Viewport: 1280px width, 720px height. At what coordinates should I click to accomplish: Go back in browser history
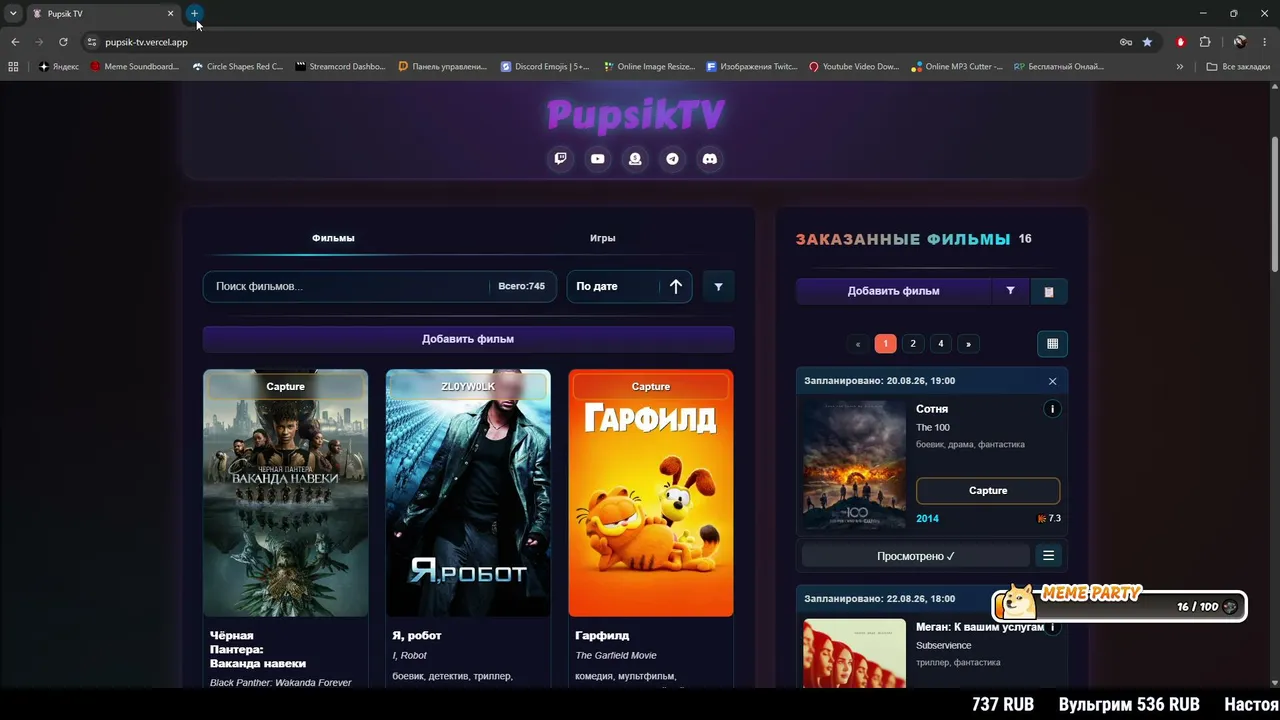point(15,42)
